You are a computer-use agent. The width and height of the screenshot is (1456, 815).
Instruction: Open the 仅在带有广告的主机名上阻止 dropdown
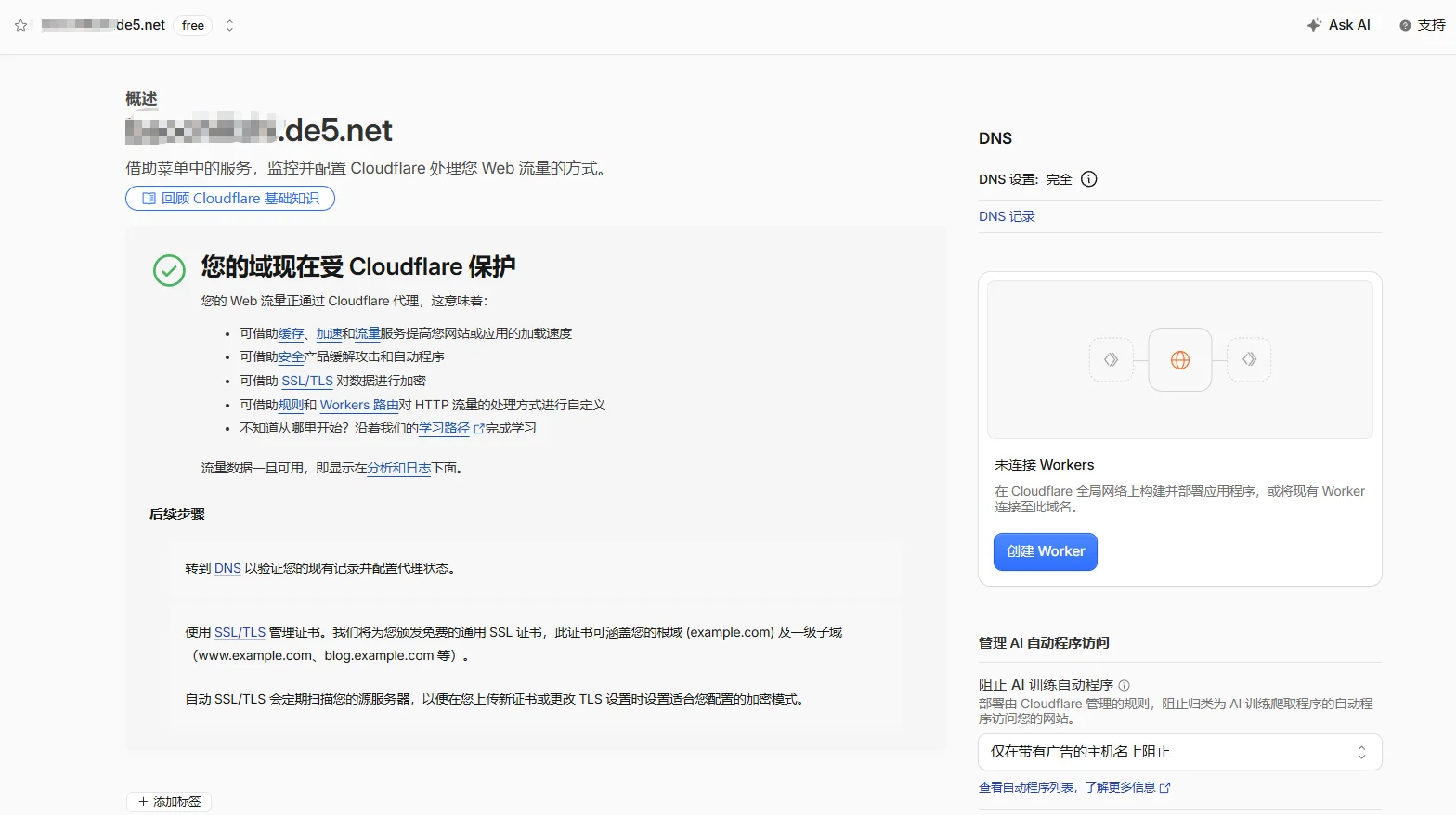tap(1180, 752)
